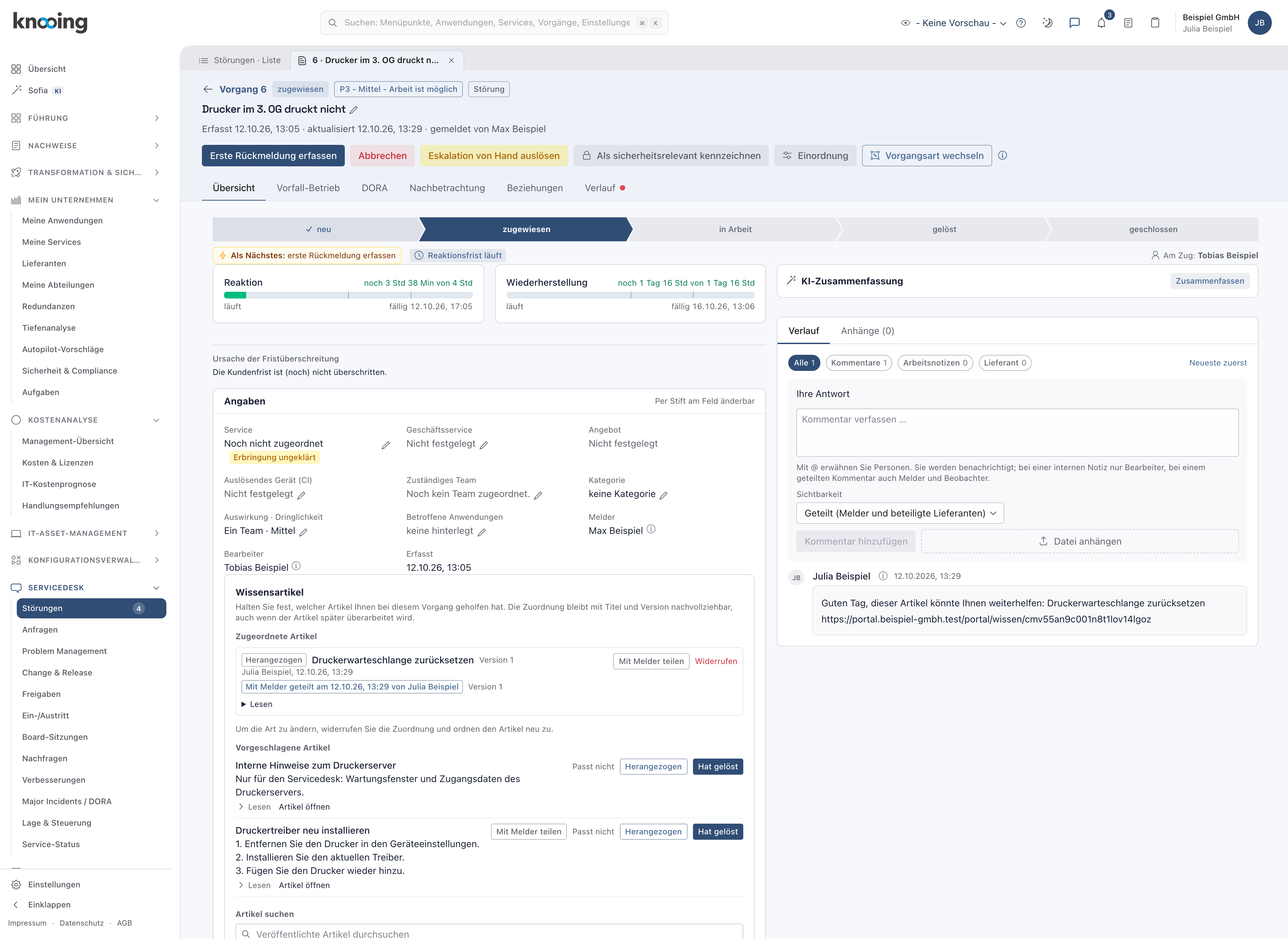Open the document list icon in header

click(x=1128, y=23)
